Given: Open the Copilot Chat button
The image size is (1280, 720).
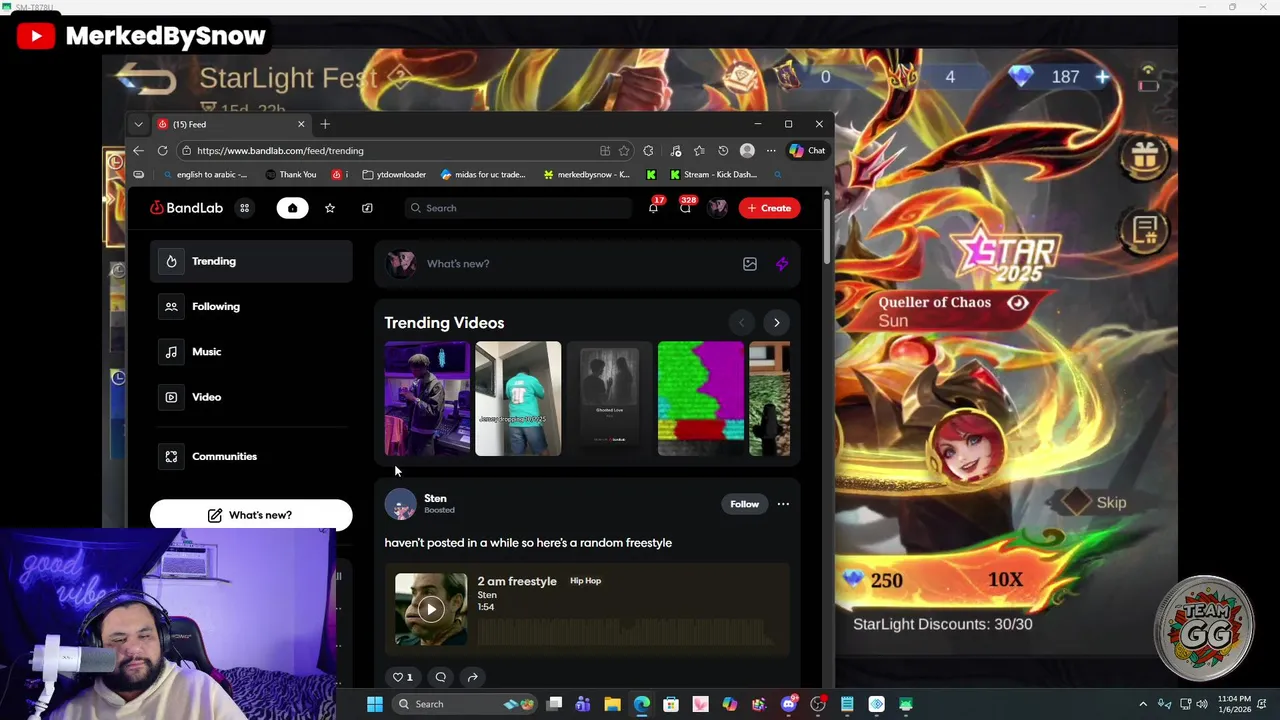Looking at the screenshot, I should coord(807,151).
